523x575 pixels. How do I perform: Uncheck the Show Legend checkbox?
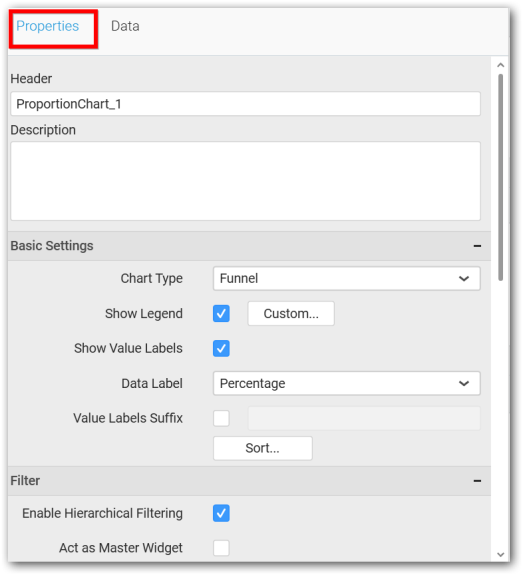pyautogui.click(x=221, y=314)
